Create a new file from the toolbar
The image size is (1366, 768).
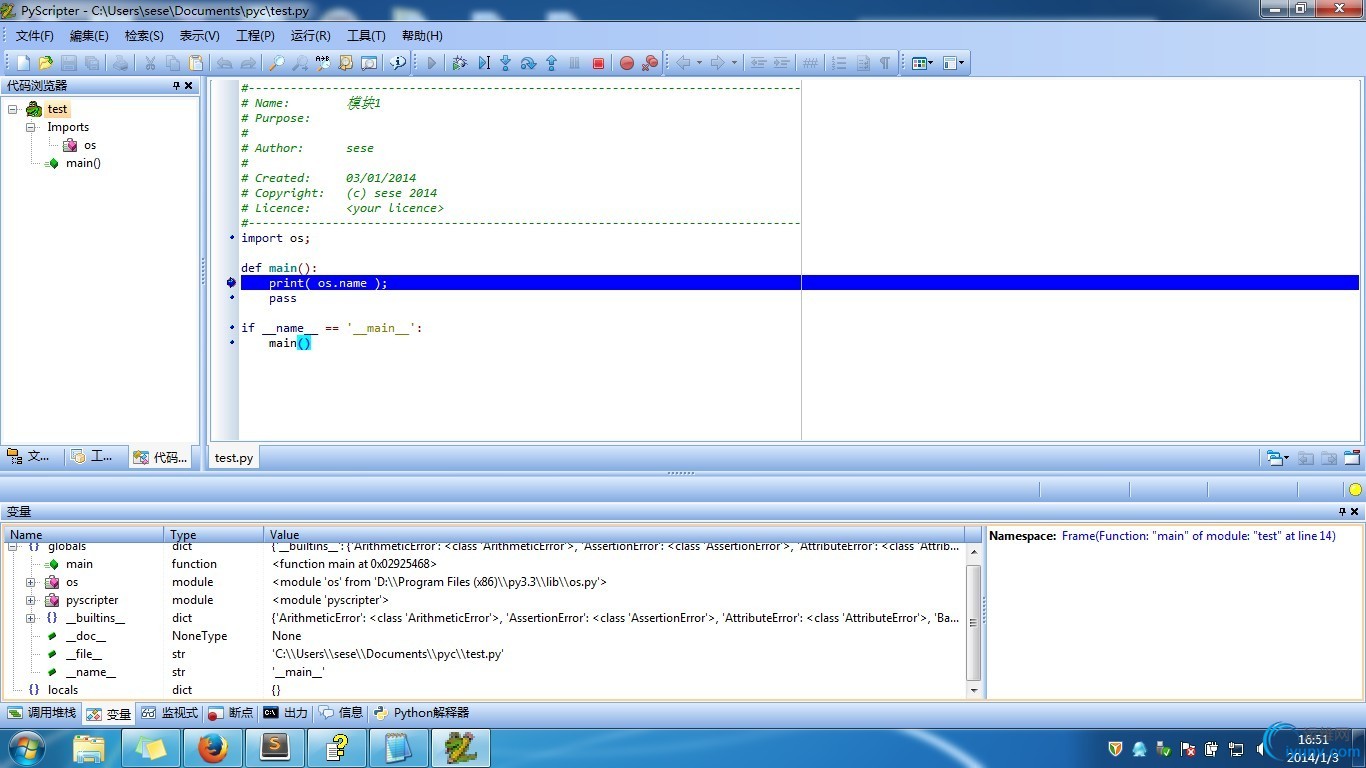[23, 63]
